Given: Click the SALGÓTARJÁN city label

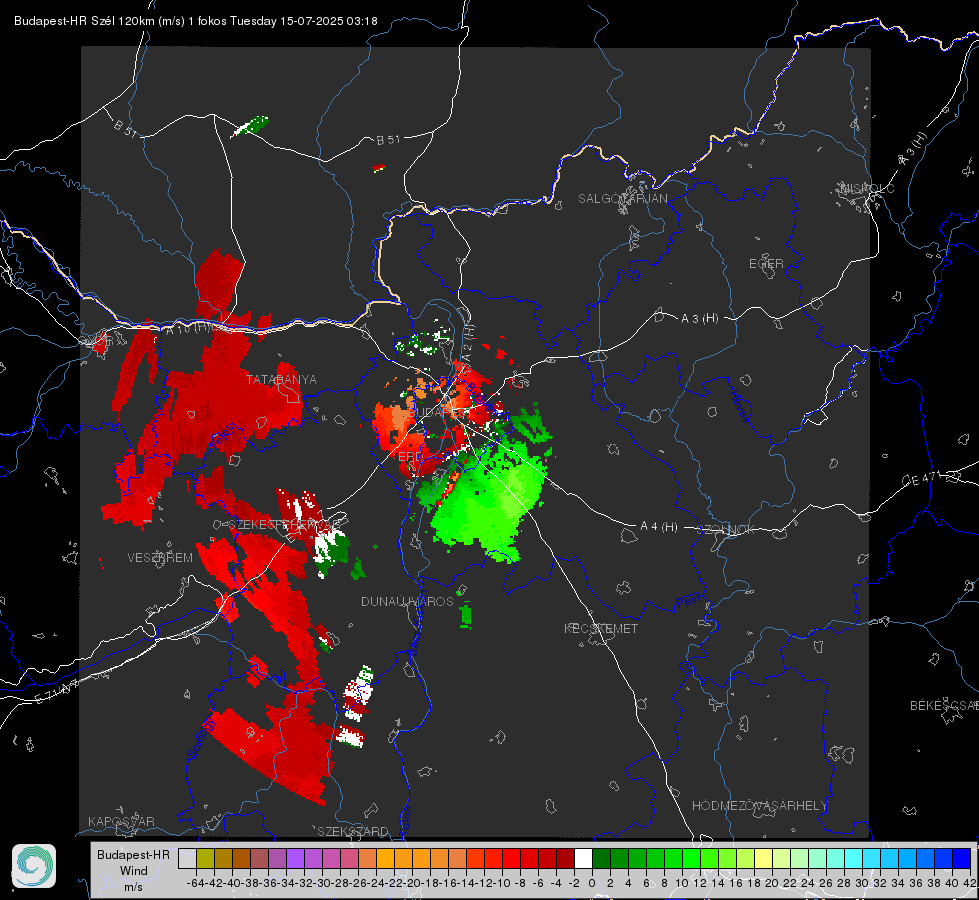Looking at the screenshot, I should point(622,199).
